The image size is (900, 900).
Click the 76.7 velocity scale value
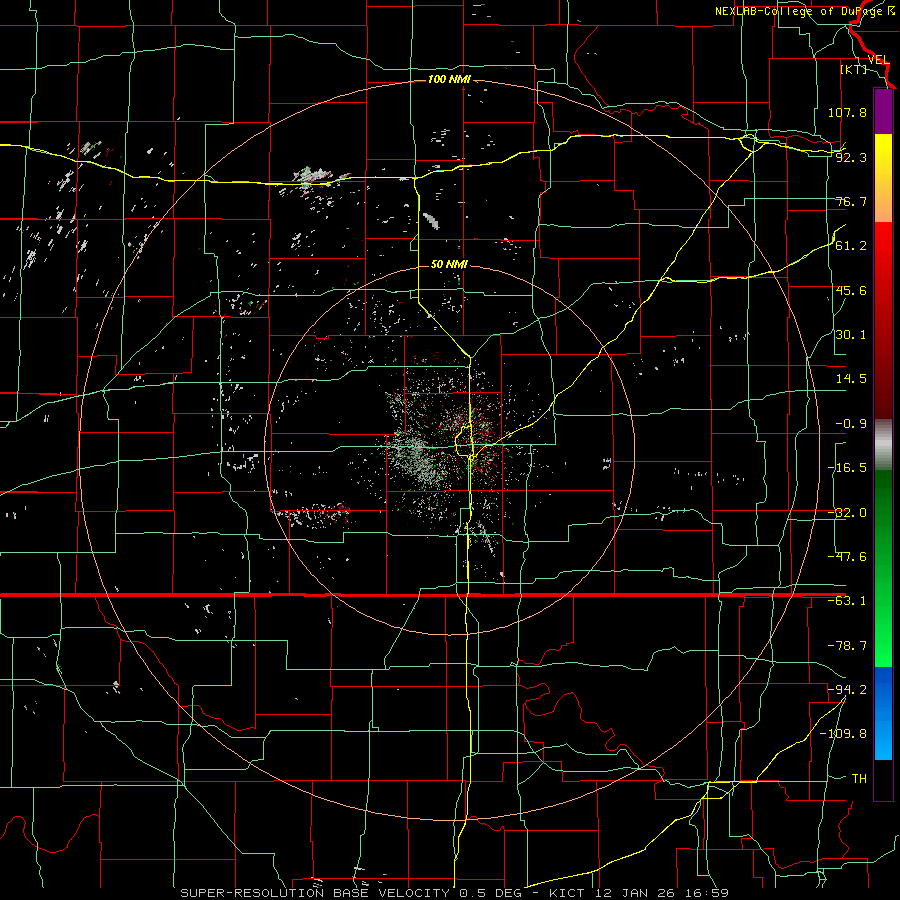851,201
